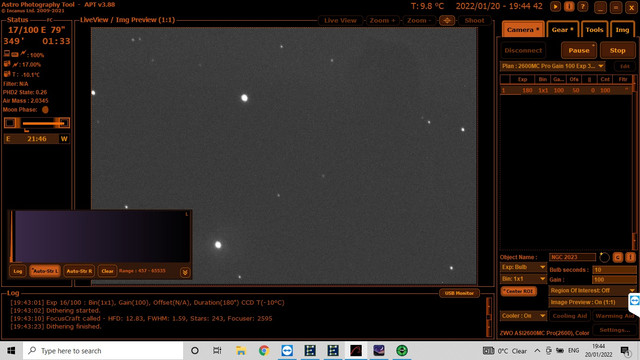
Task: Toggle the Live View button
Action: (x=340, y=20)
